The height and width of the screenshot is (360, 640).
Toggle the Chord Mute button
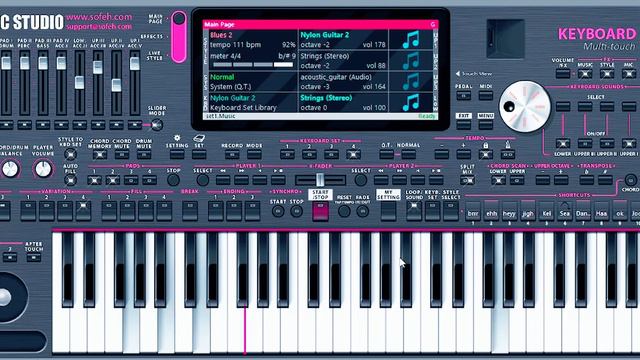121,155
